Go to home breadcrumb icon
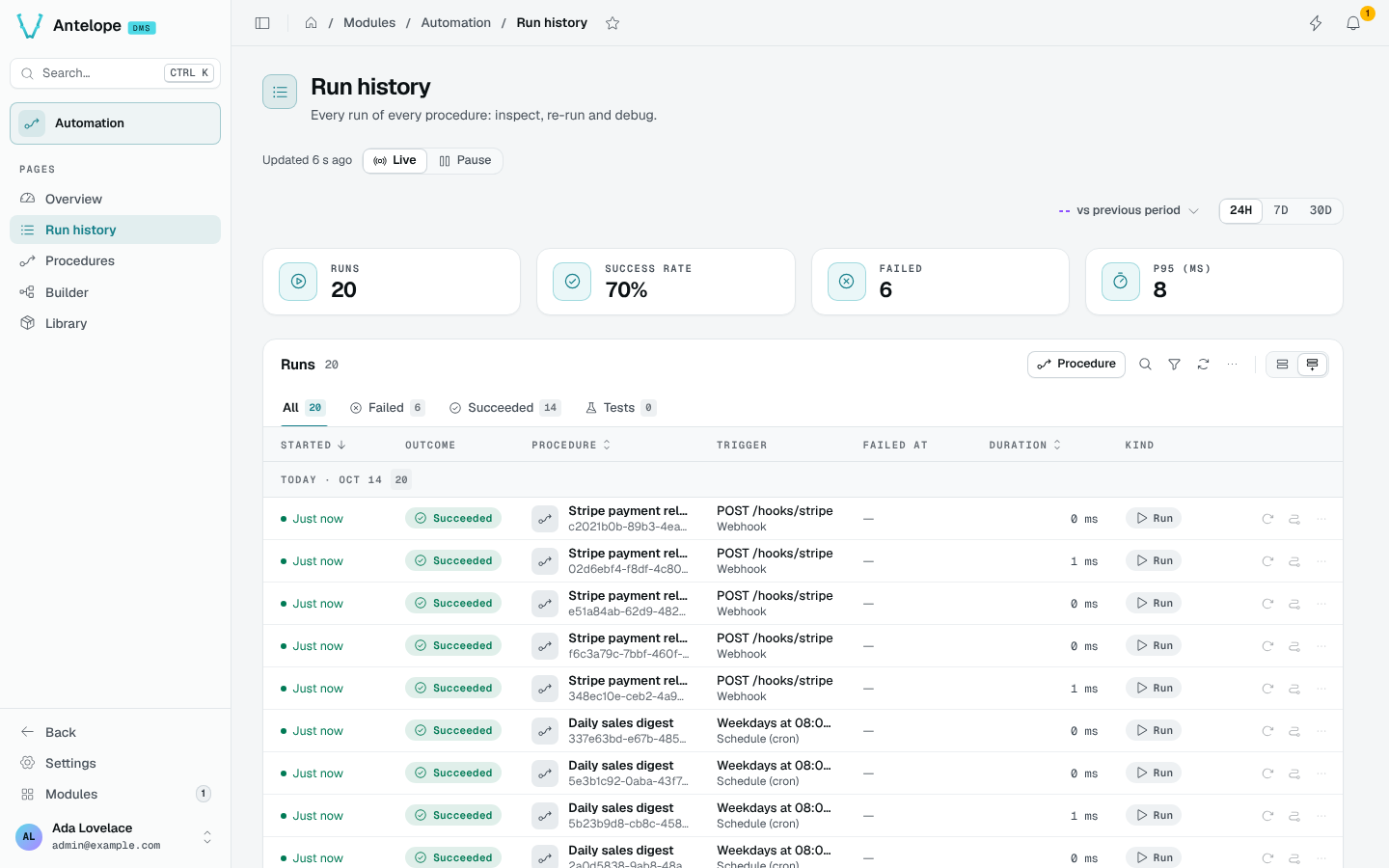This screenshot has height=868, width=1389. [311, 23]
